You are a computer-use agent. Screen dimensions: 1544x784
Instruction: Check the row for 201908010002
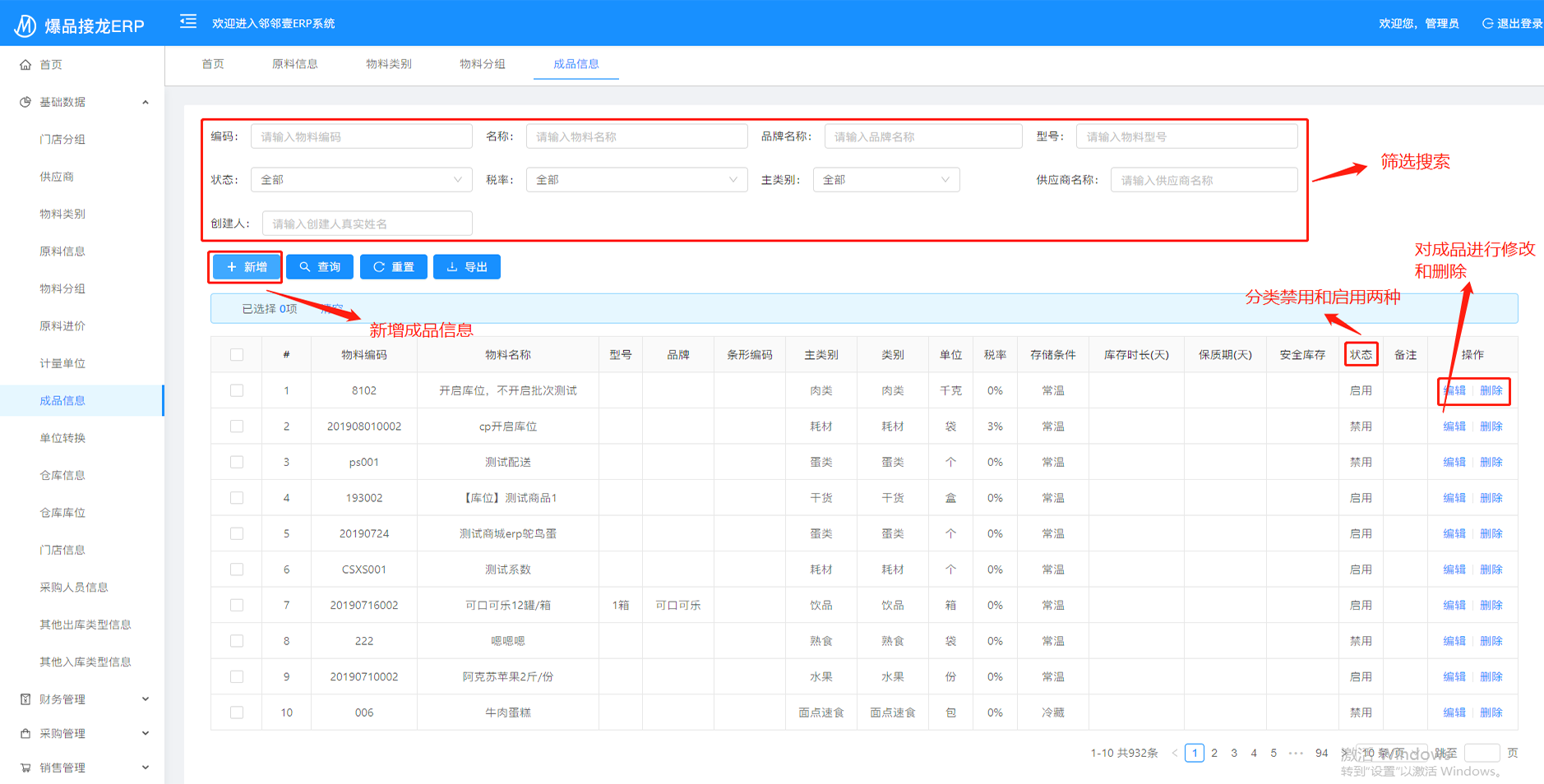point(237,426)
